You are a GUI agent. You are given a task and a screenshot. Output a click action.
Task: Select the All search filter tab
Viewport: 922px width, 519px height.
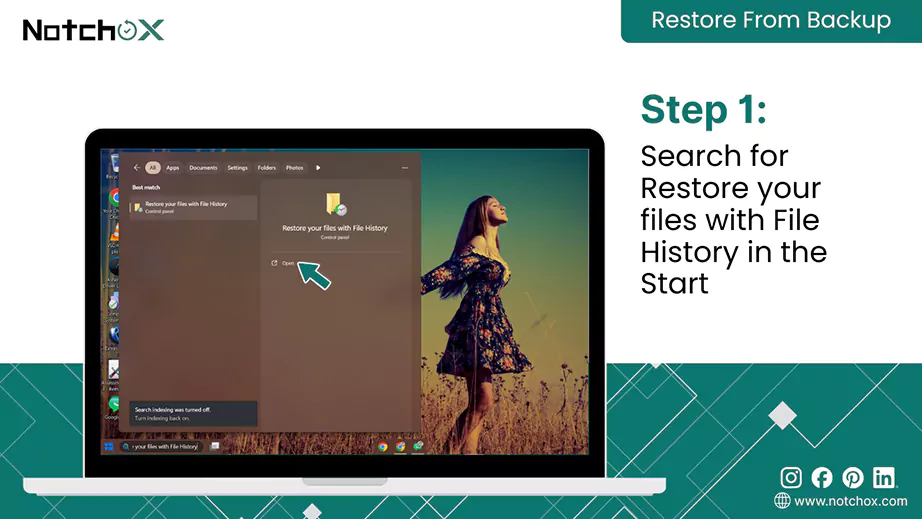153,168
